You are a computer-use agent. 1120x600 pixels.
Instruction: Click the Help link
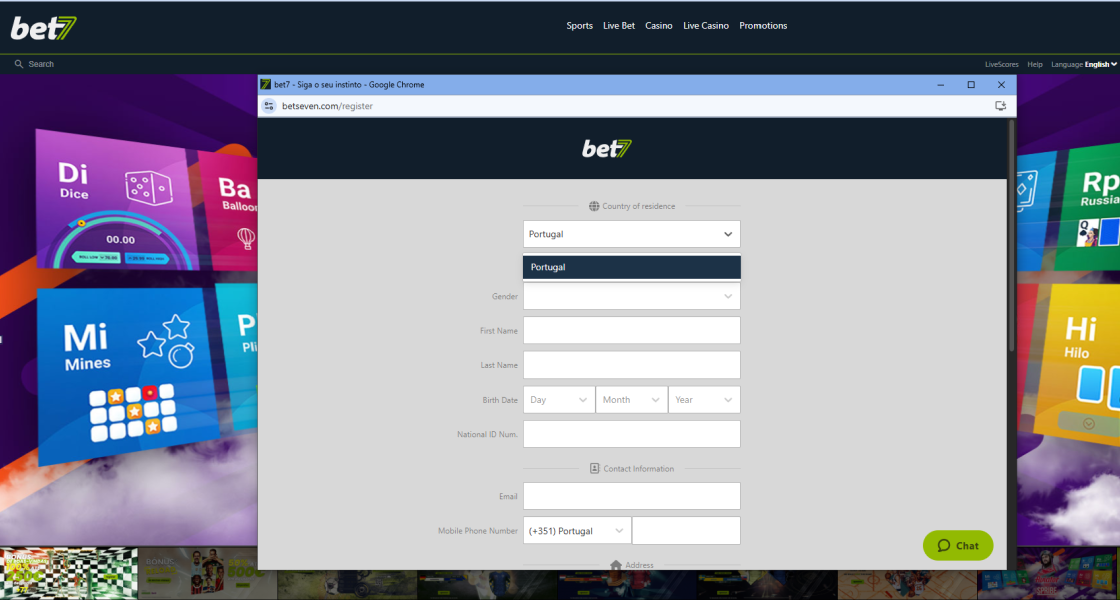(x=1035, y=64)
